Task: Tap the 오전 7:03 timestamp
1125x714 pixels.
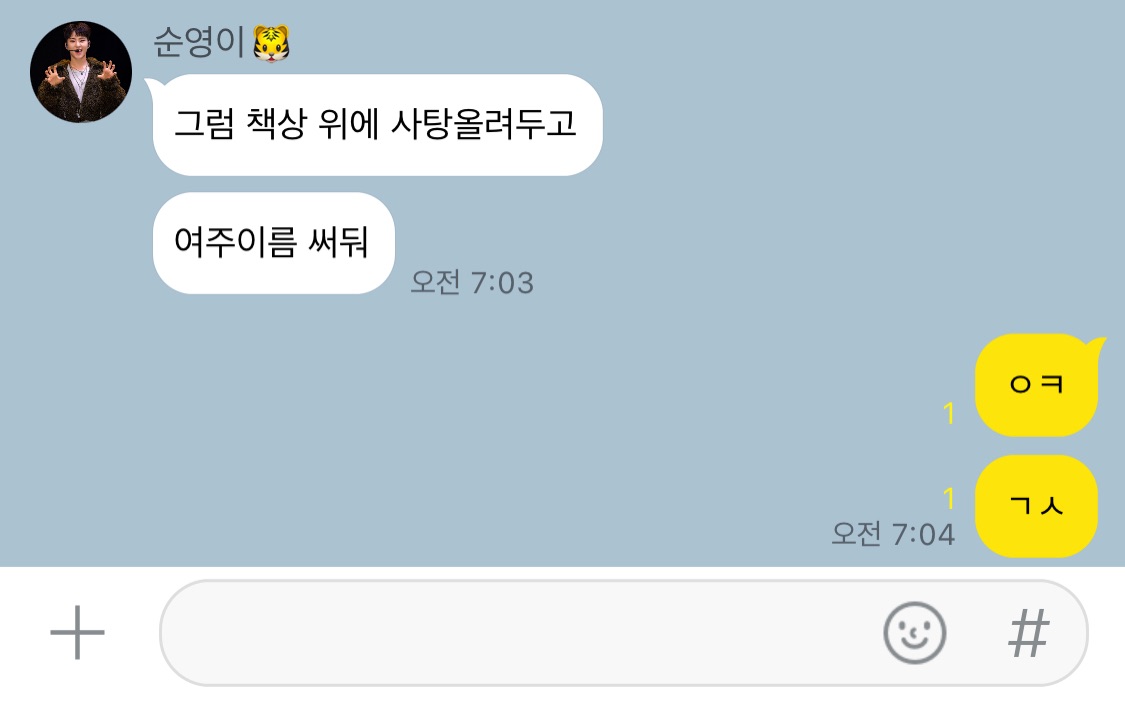Action: pos(472,282)
